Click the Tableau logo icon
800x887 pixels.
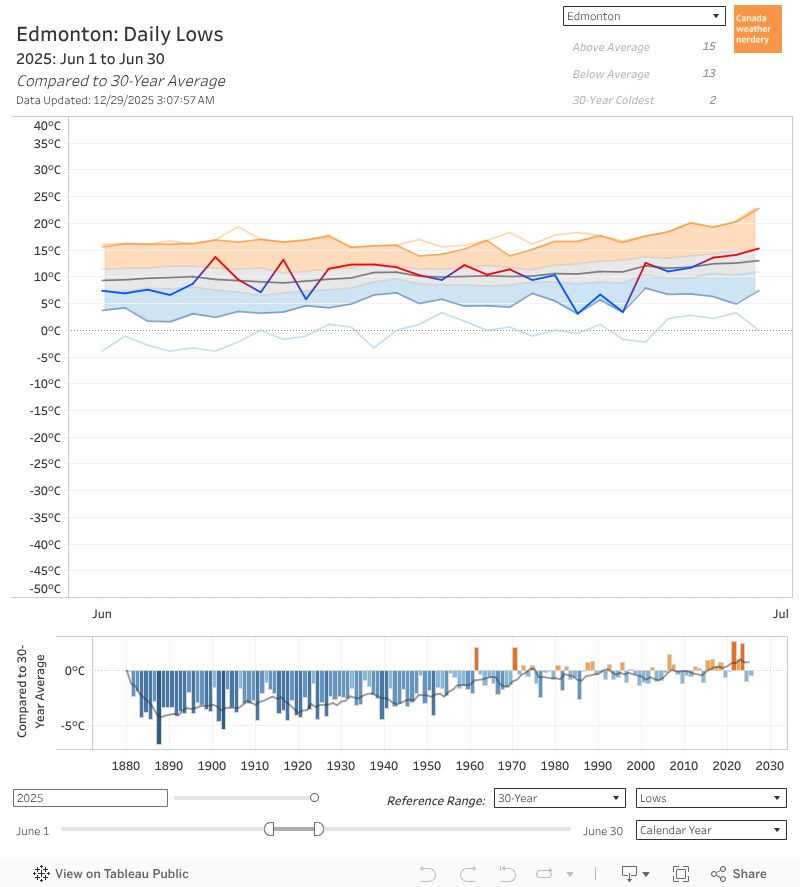pyautogui.click(x=41, y=873)
